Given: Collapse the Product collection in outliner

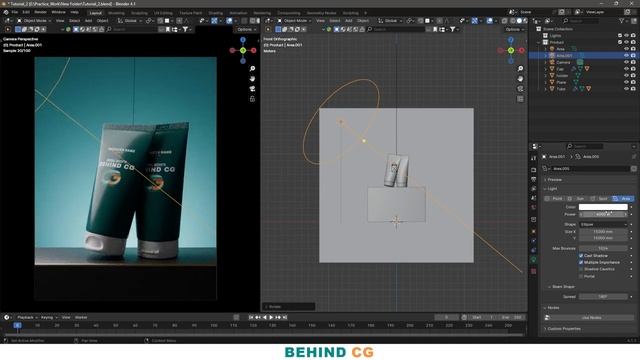Looking at the screenshot, I should pyautogui.click(x=539, y=42).
